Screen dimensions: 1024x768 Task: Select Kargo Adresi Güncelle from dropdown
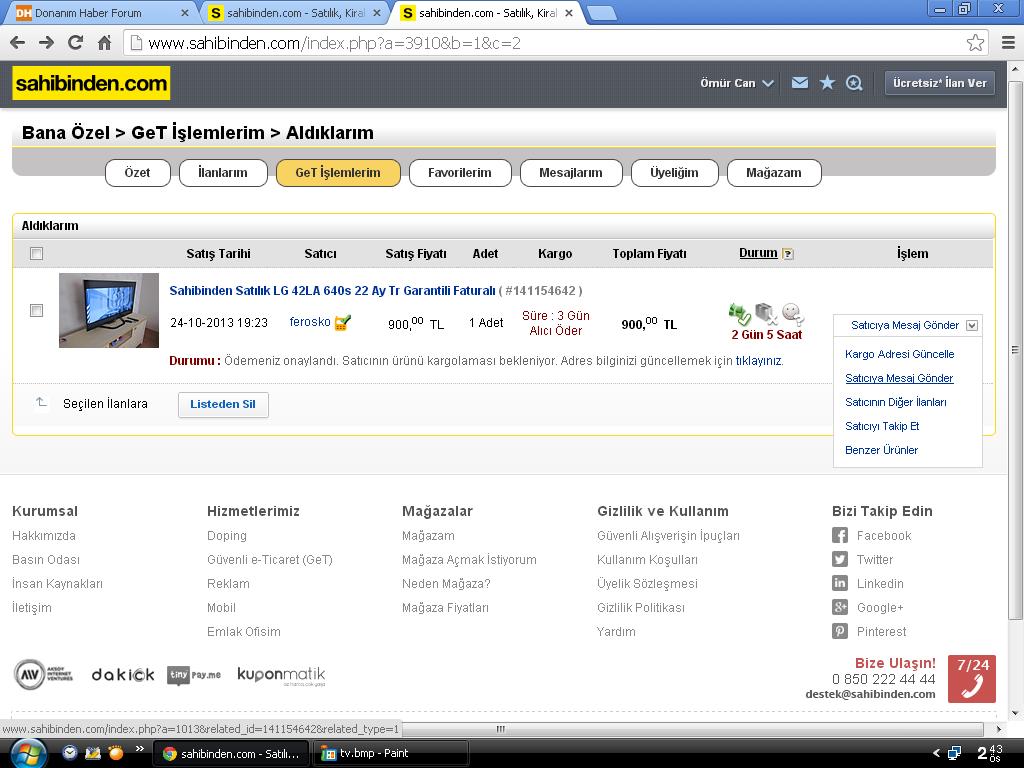pos(899,354)
